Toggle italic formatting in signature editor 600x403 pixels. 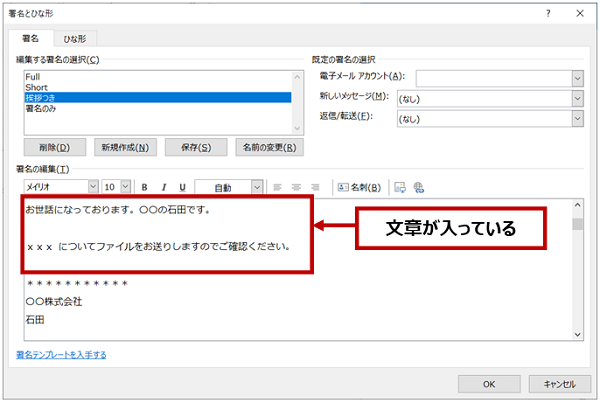162,187
